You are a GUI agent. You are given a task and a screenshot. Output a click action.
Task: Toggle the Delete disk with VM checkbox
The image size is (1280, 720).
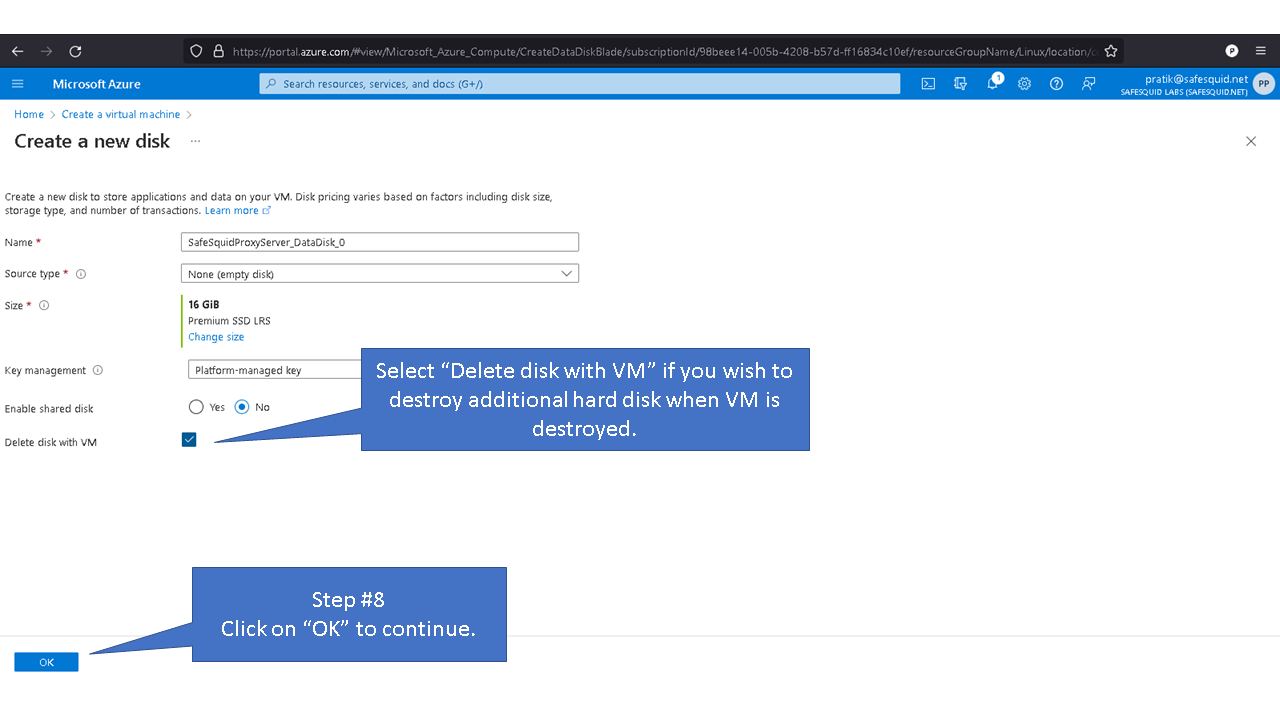tap(189, 440)
